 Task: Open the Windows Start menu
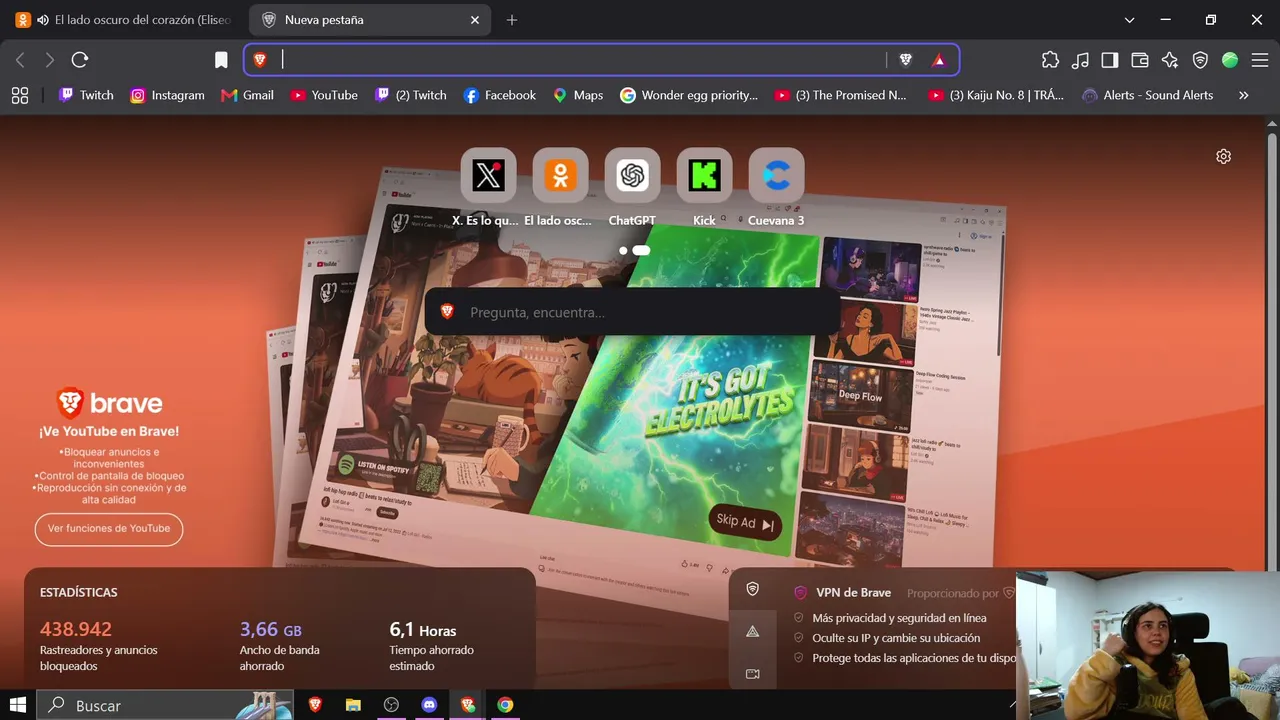(18, 705)
